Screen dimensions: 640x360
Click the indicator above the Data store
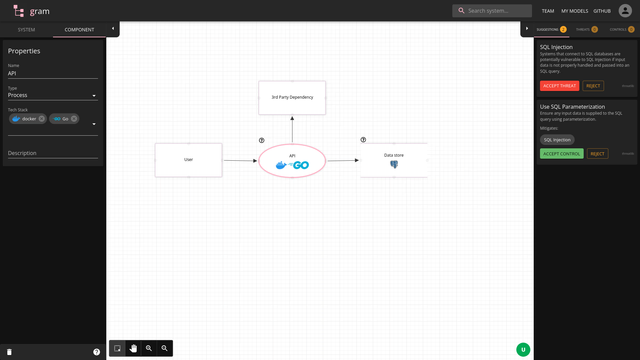click(x=363, y=140)
